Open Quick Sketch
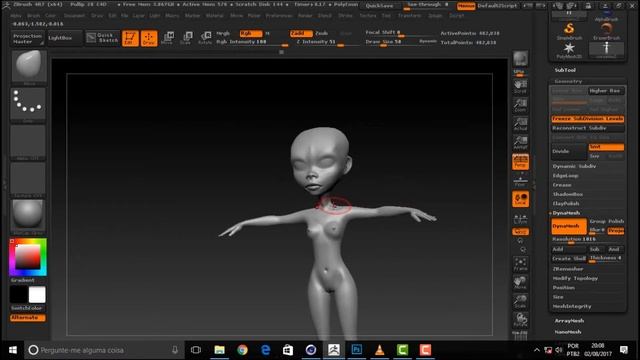 [102, 38]
